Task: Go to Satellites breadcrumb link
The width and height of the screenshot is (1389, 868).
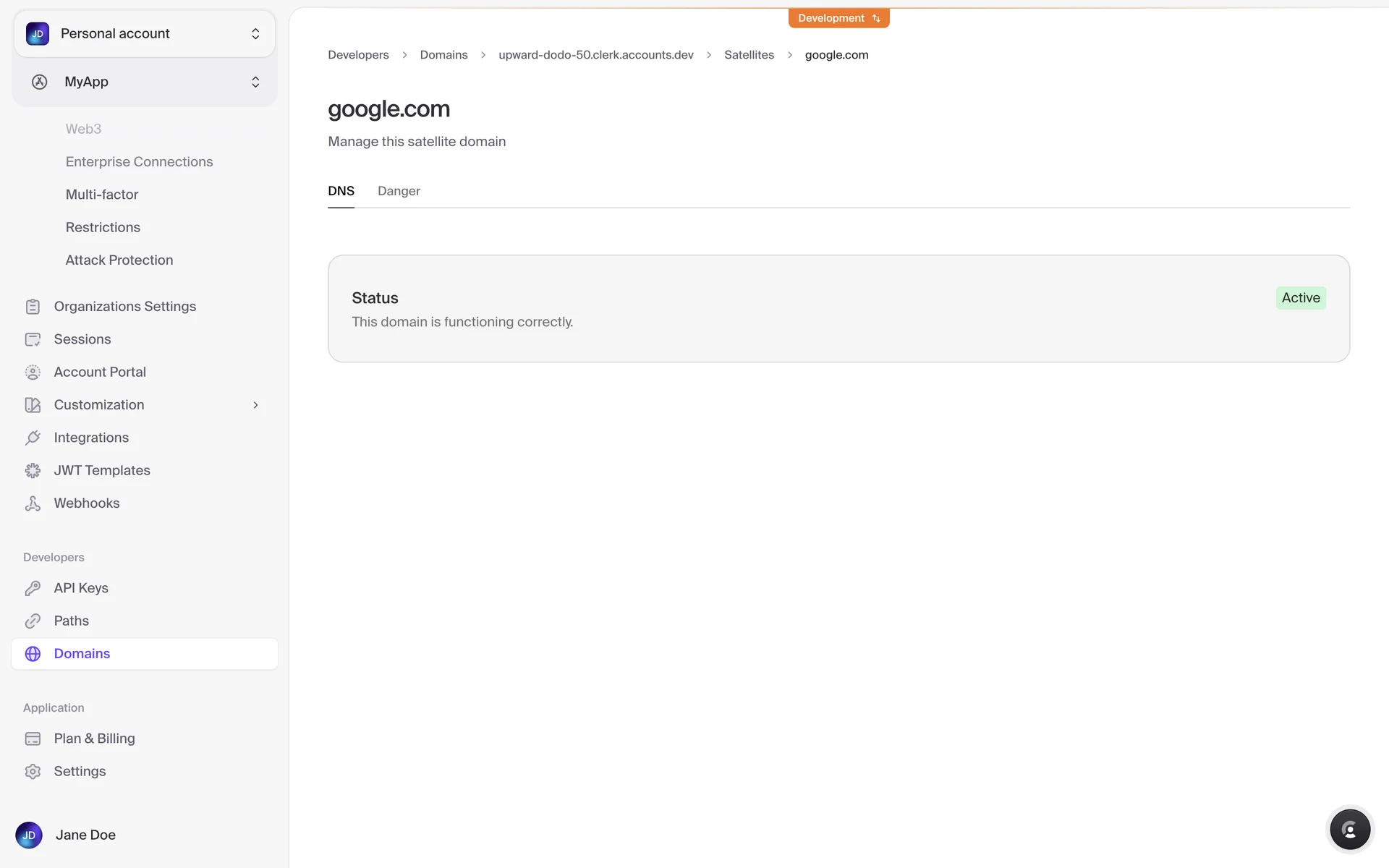Action: tap(749, 55)
